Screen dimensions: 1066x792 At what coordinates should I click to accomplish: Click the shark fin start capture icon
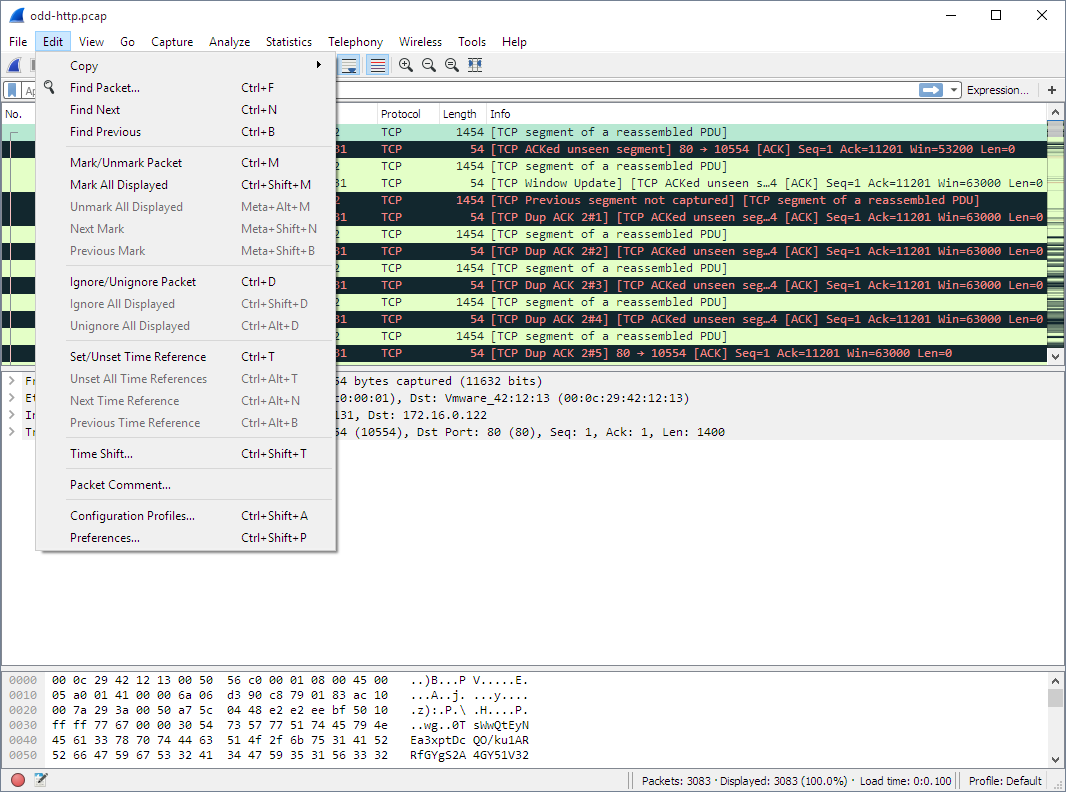click(x=14, y=65)
